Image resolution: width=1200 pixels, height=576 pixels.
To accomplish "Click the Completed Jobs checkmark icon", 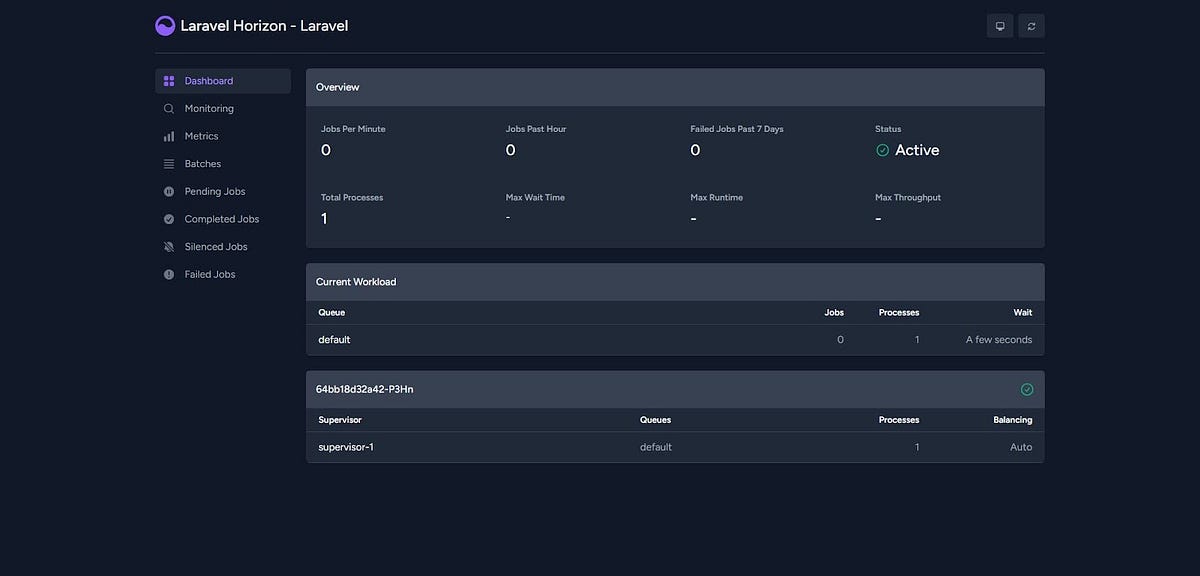I will pos(168,218).
